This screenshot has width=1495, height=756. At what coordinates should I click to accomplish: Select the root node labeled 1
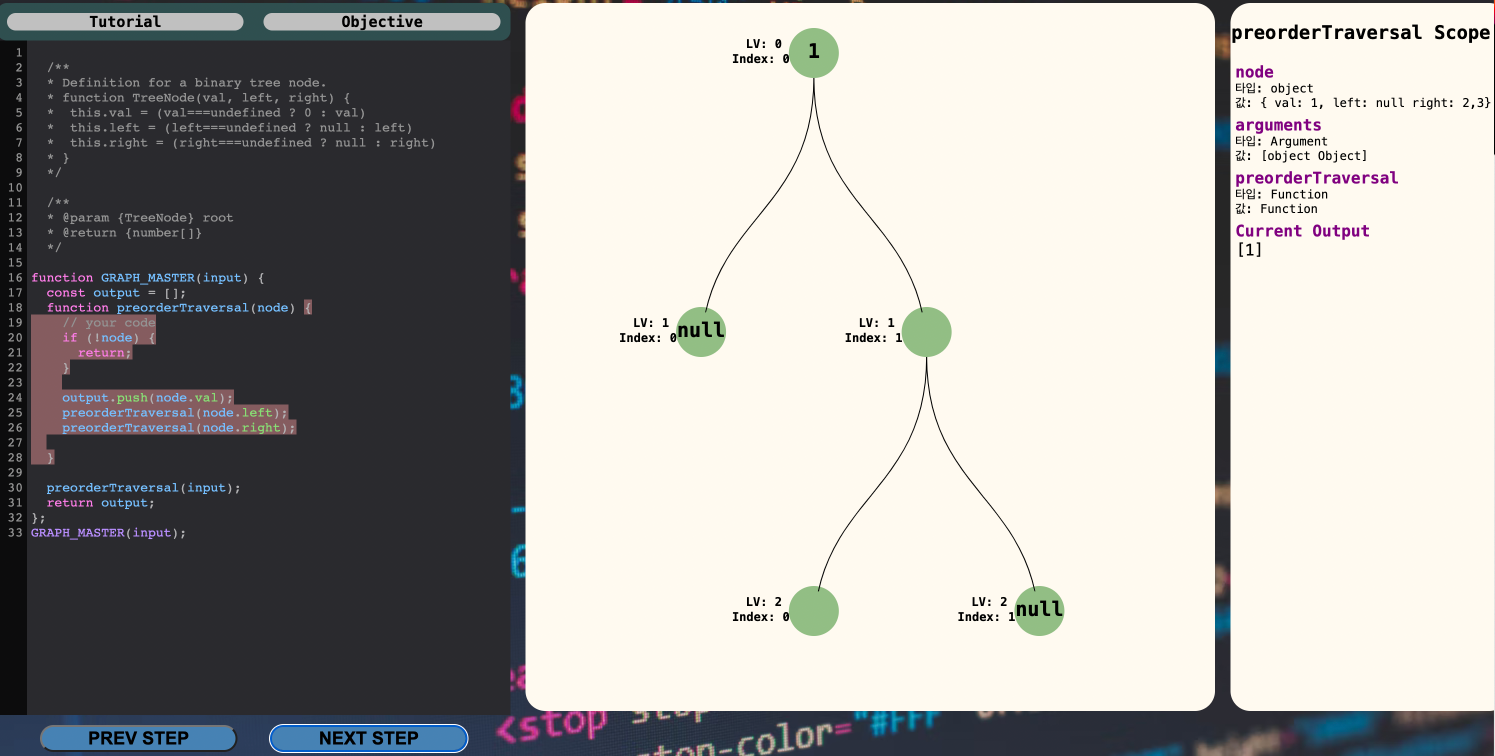814,52
